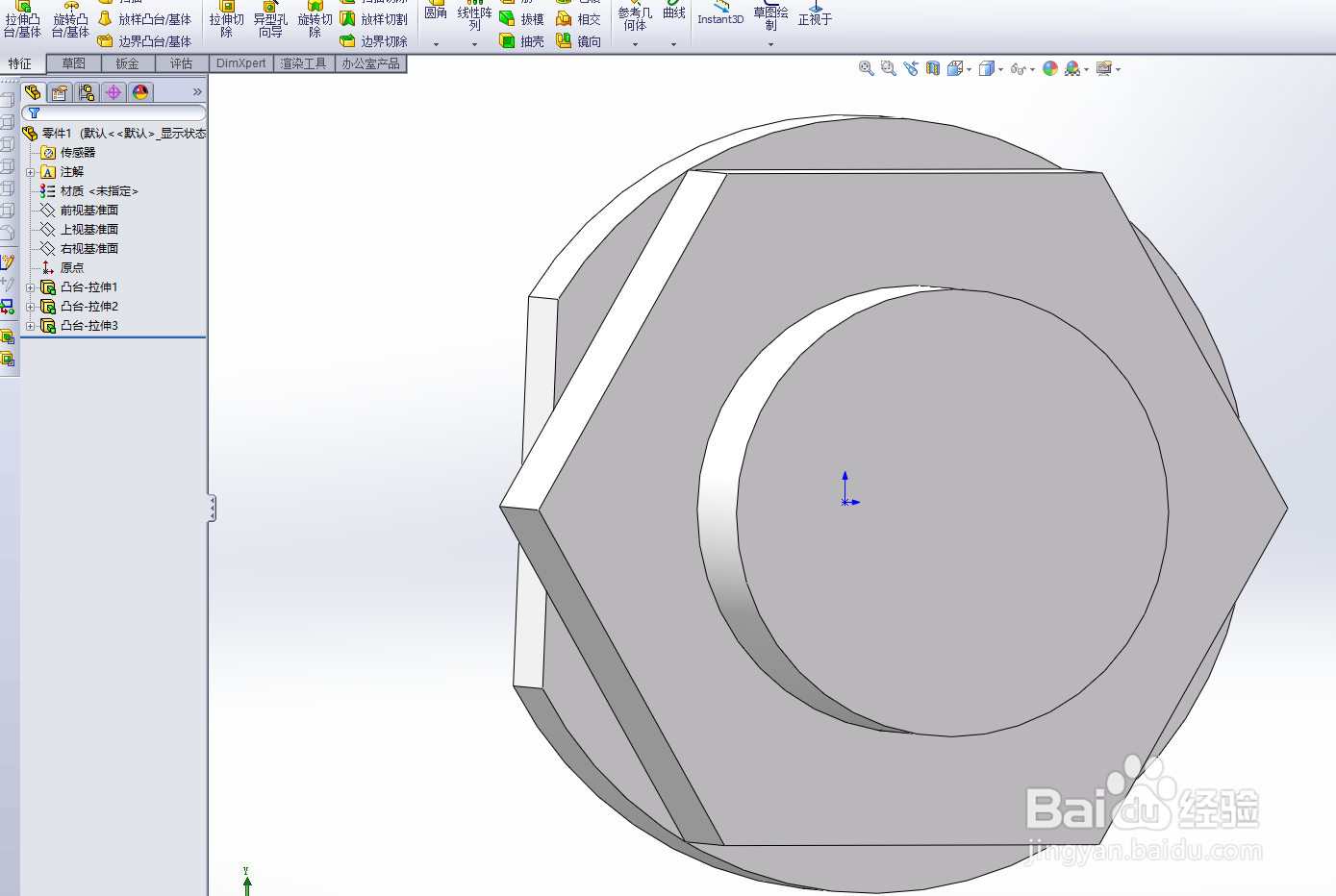Switch to the 草图 sketch tab
Viewport: 1336px width, 896px height.
[74, 63]
